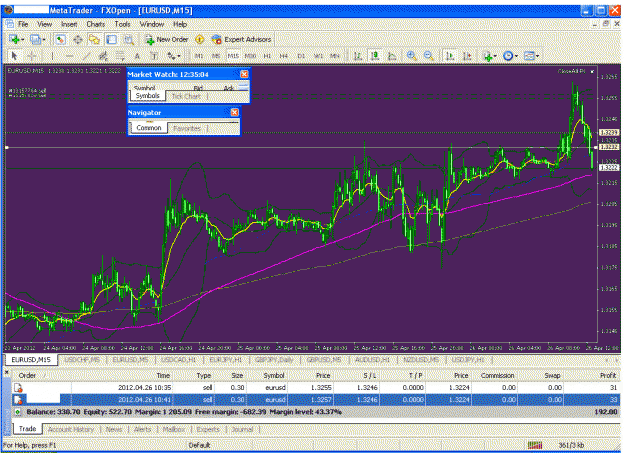Toggle the chart auto scroll icon
Image resolution: width=625 pixels, height=453 pixels.
click(450, 56)
